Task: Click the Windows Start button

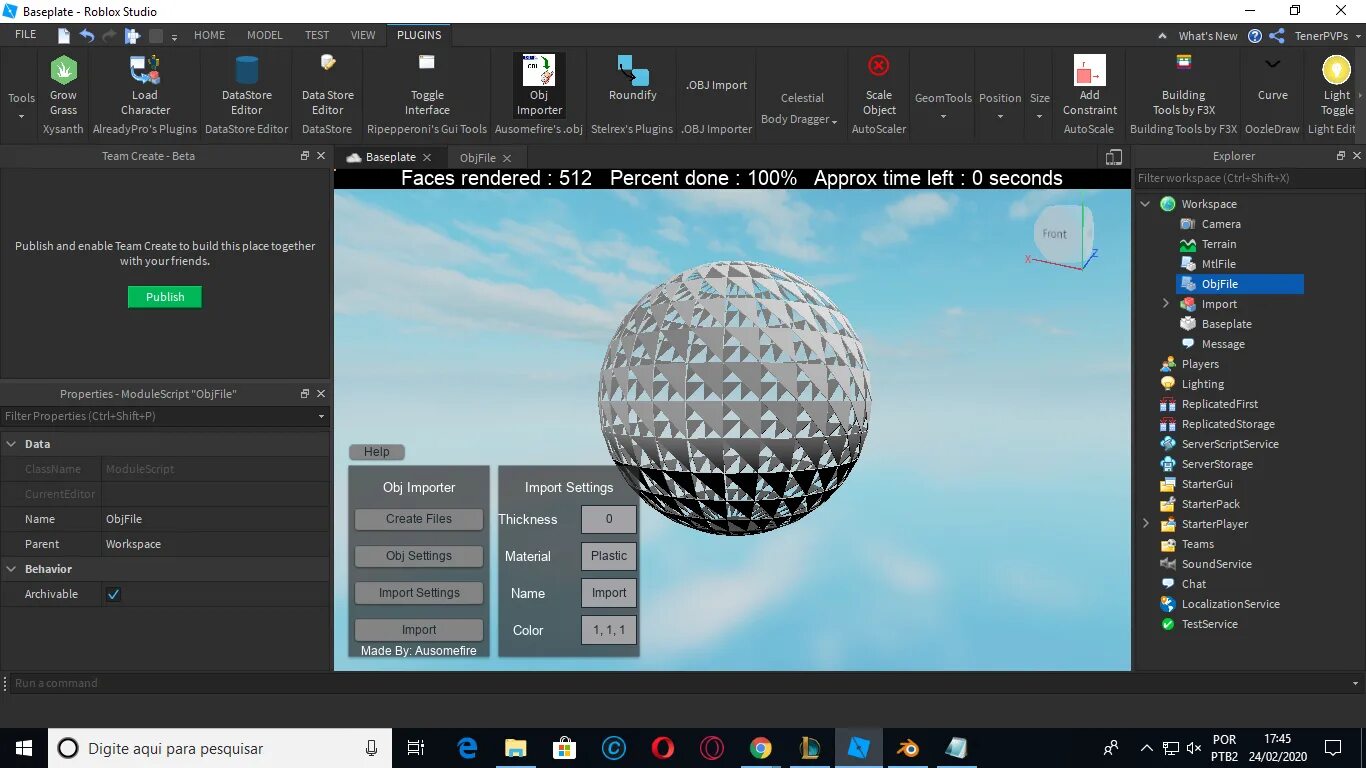Action: tap(24, 748)
